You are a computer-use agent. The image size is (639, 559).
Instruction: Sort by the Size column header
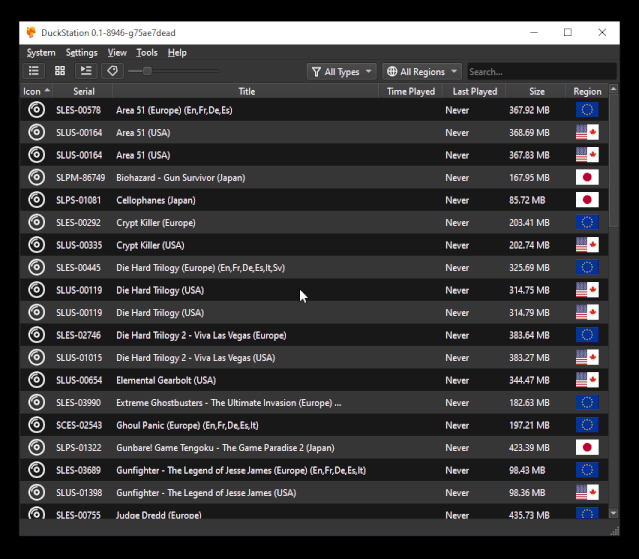click(537, 92)
